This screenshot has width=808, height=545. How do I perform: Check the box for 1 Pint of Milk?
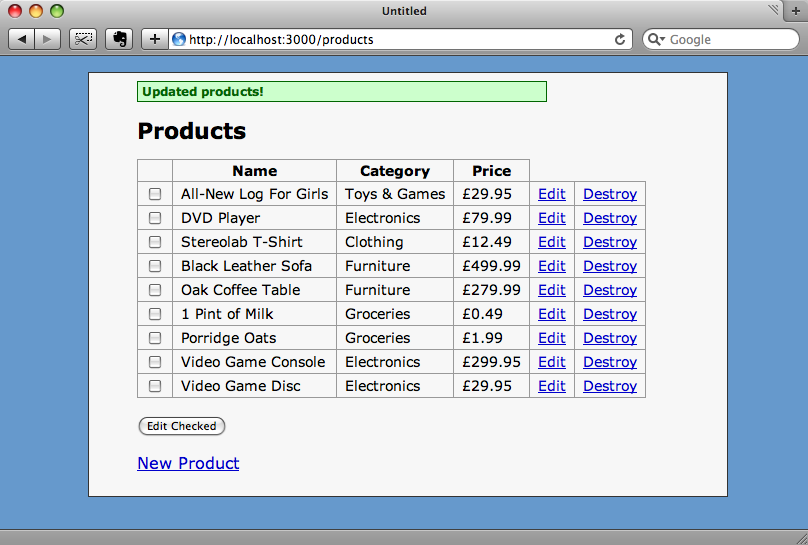pos(155,314)
